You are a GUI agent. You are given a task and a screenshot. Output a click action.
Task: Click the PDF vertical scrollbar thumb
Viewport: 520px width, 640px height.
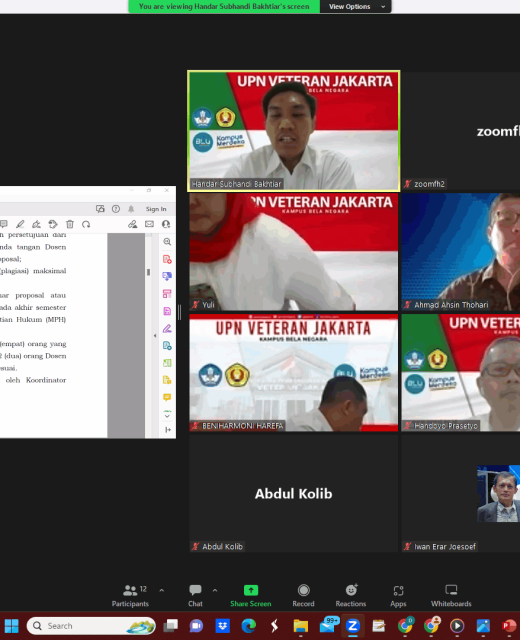point(148,272)
